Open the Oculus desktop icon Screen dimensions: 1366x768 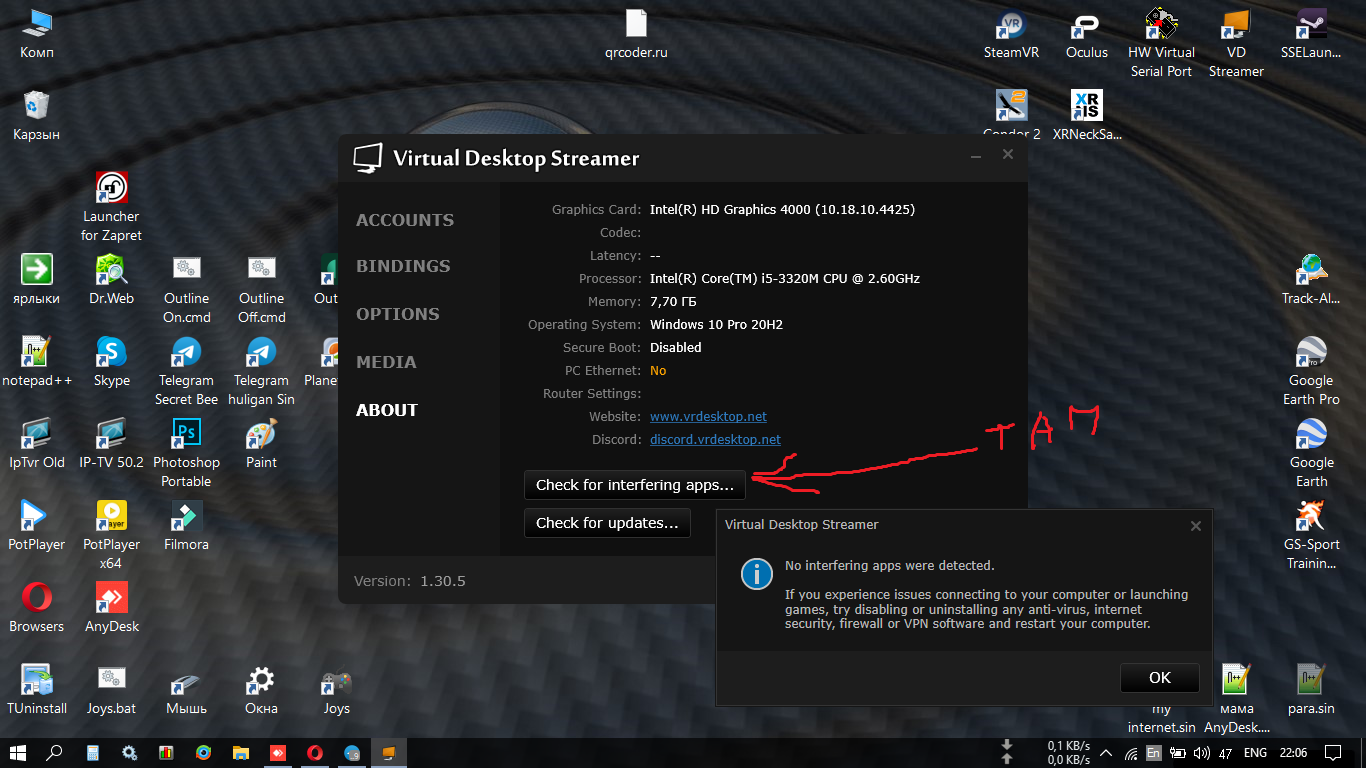point(1086,27)
